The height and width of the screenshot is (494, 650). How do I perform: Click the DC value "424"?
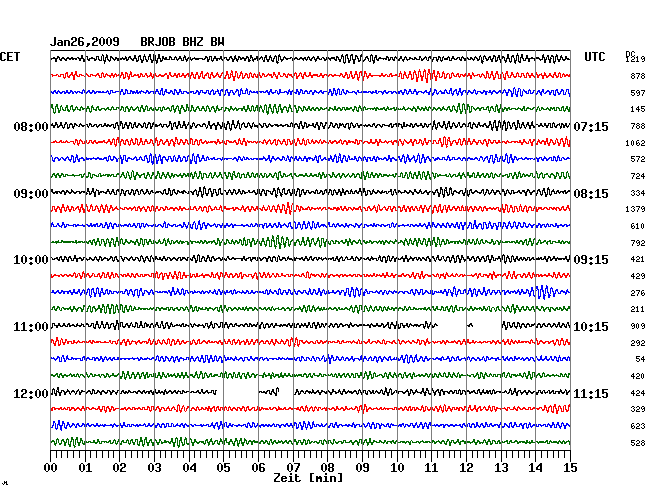638,392
